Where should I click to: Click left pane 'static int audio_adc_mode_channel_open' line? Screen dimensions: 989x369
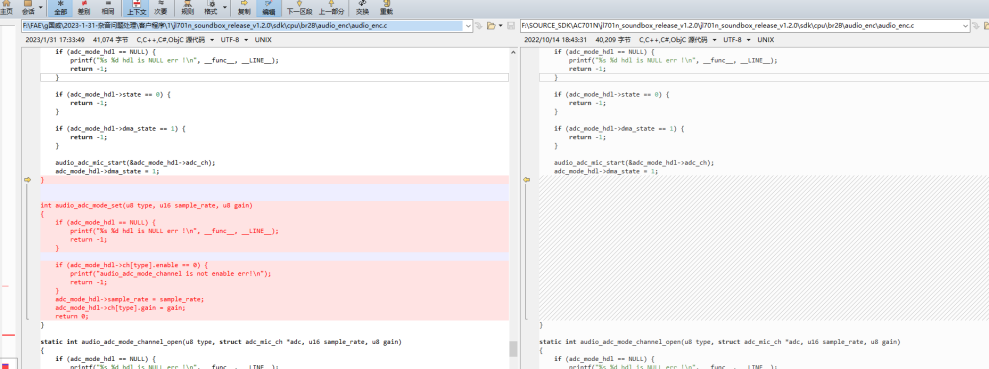point(221,341)
